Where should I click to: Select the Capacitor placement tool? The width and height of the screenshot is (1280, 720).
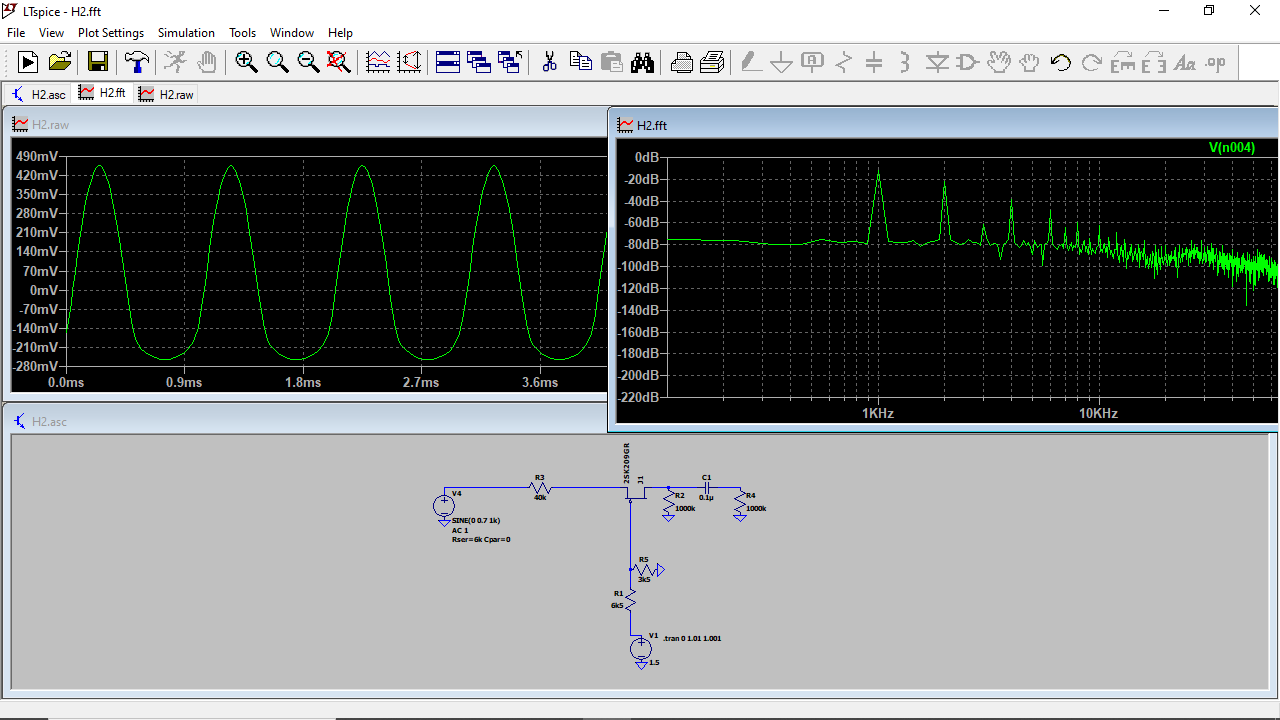pos(874,62)
